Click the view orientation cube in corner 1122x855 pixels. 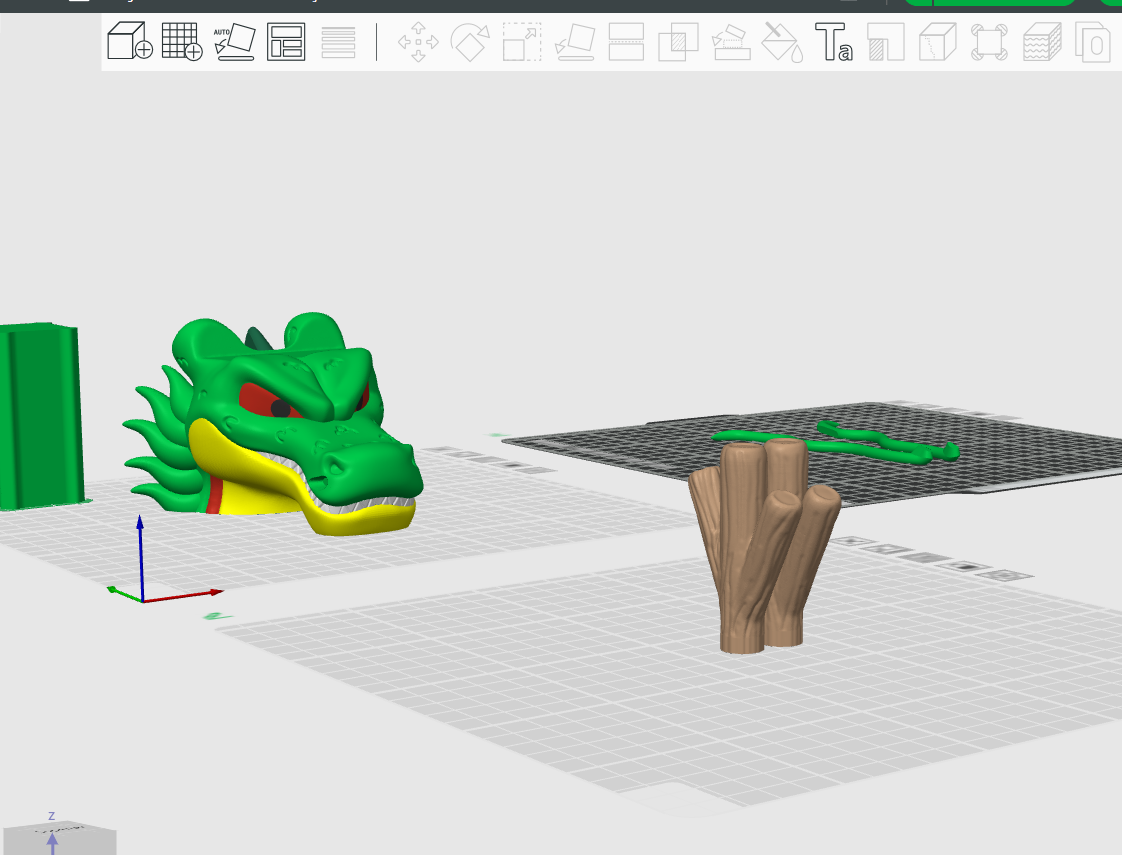tap(59, 839)
